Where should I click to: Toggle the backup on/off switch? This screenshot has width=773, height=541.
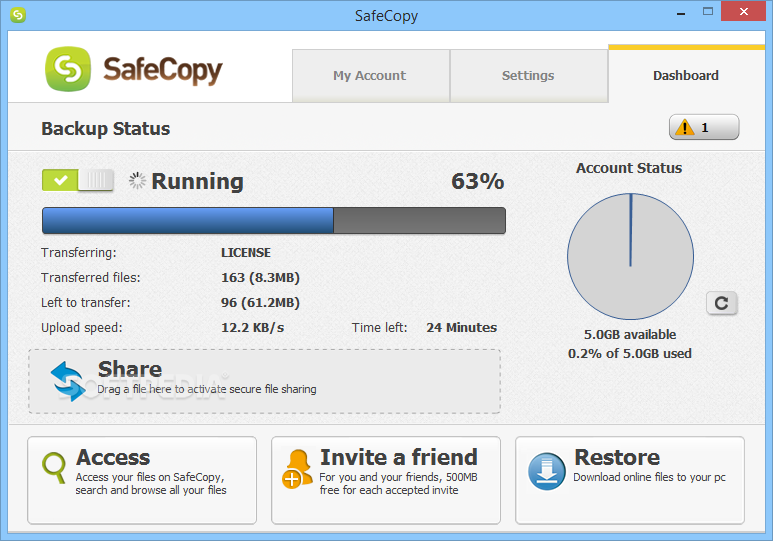tap(78, 180)
